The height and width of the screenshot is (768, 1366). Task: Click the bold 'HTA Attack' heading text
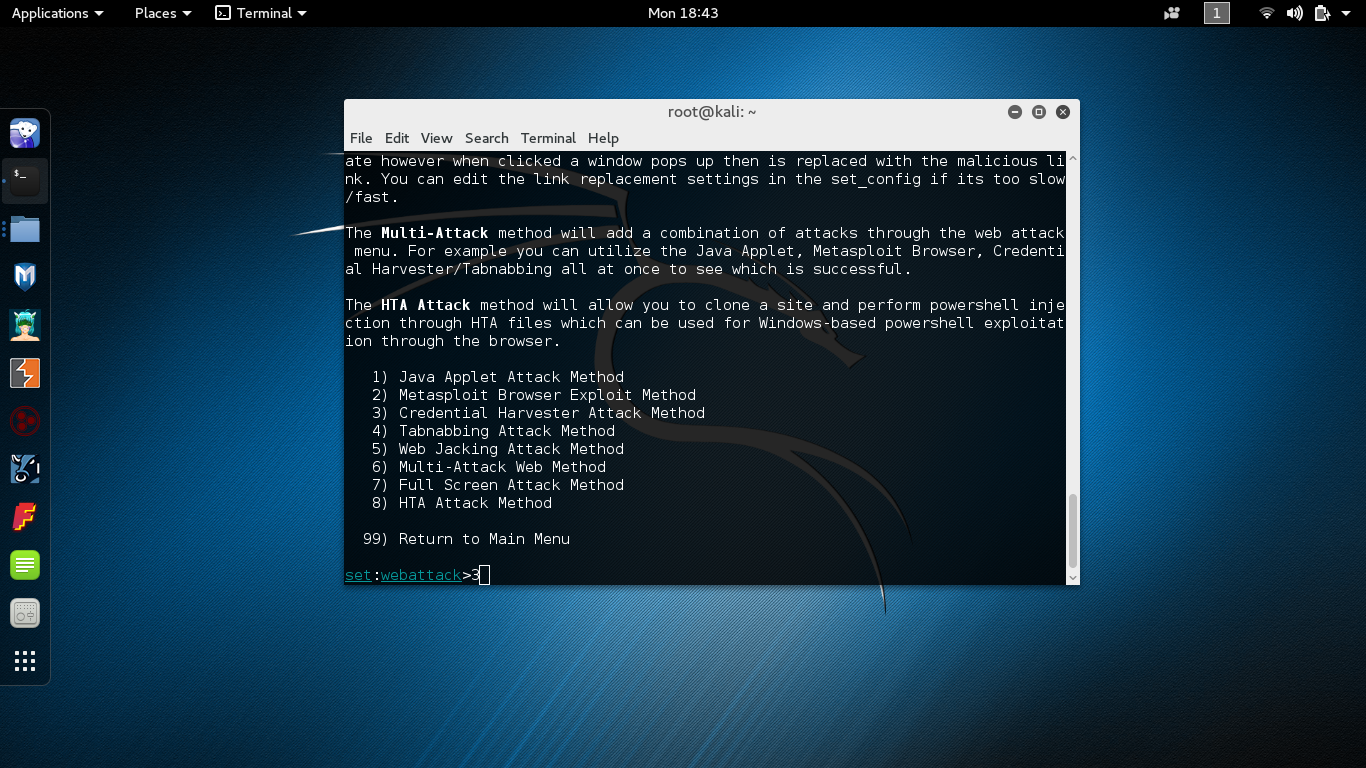click(426, 305)
